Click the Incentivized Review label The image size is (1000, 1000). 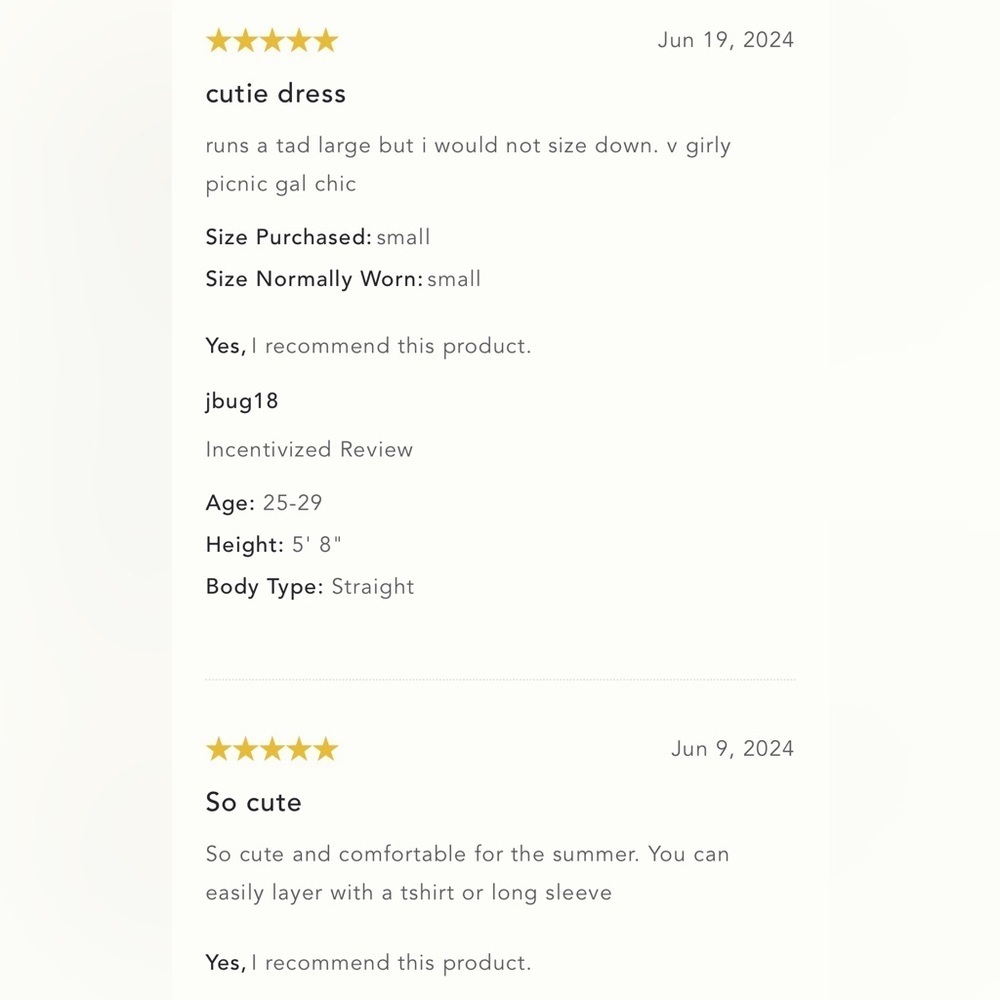pos(309,450)
